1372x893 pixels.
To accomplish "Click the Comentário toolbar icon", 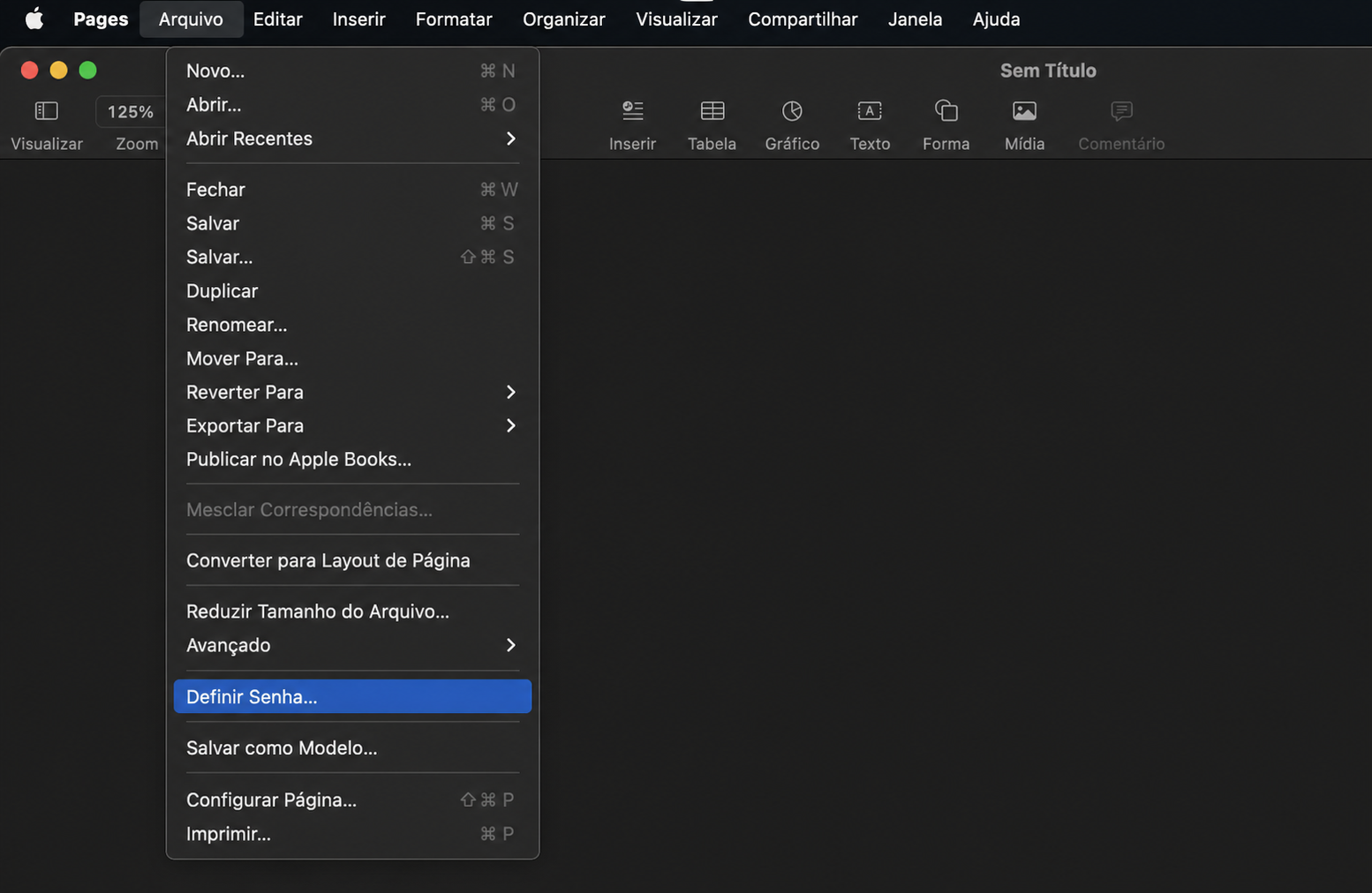I will (1121, 111).
